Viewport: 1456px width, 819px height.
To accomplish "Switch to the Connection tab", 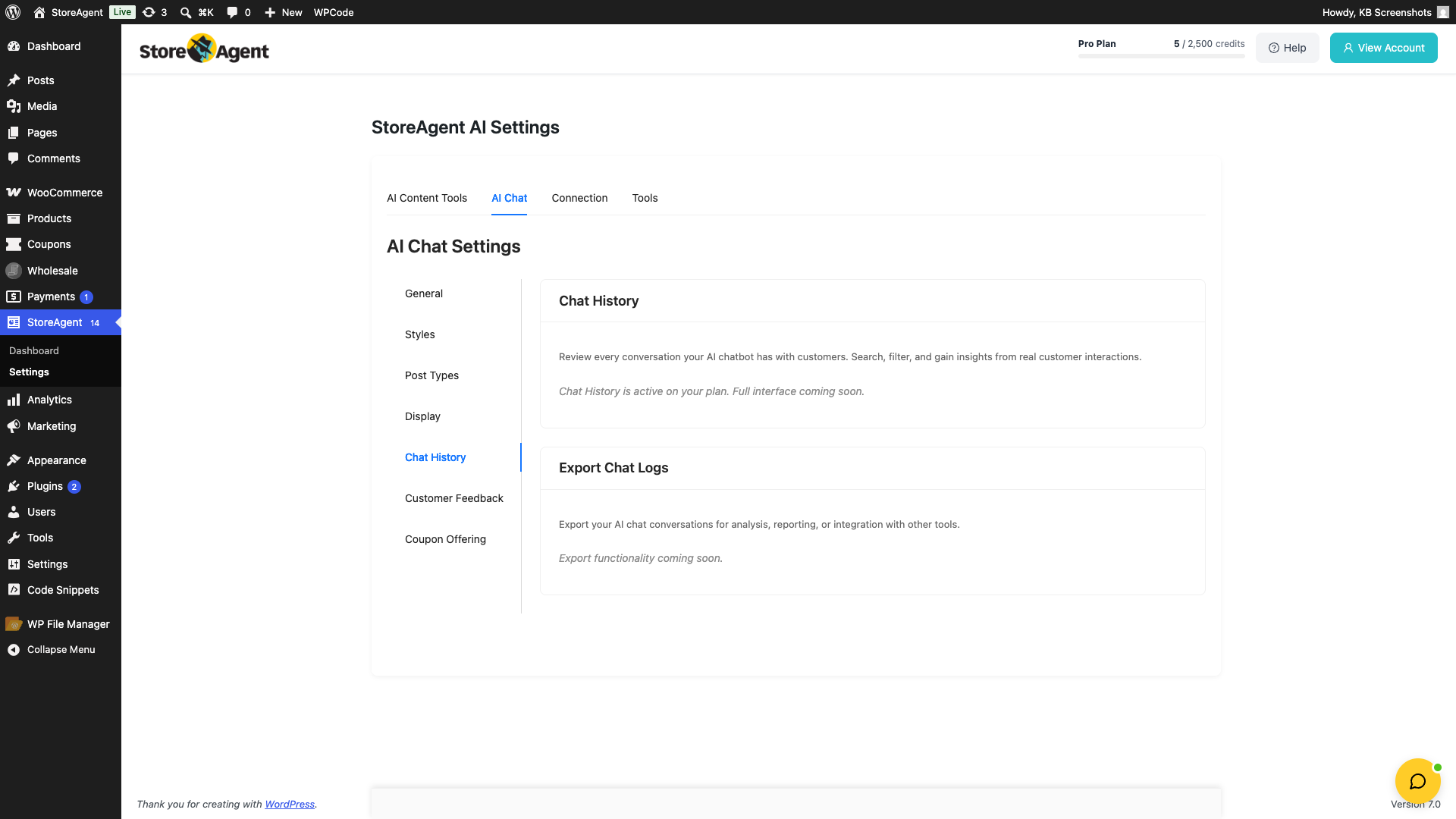I will (x=579, y=198).
